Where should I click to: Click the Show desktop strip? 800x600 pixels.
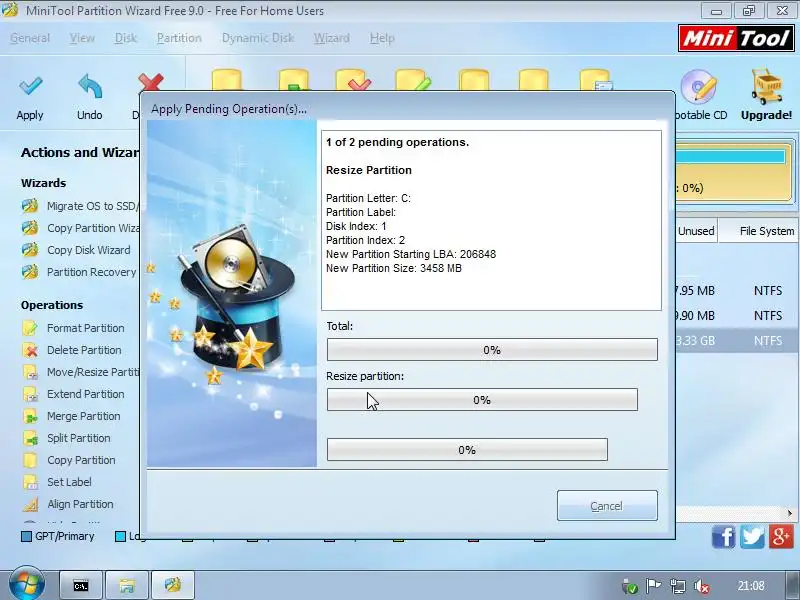point(793,586)
